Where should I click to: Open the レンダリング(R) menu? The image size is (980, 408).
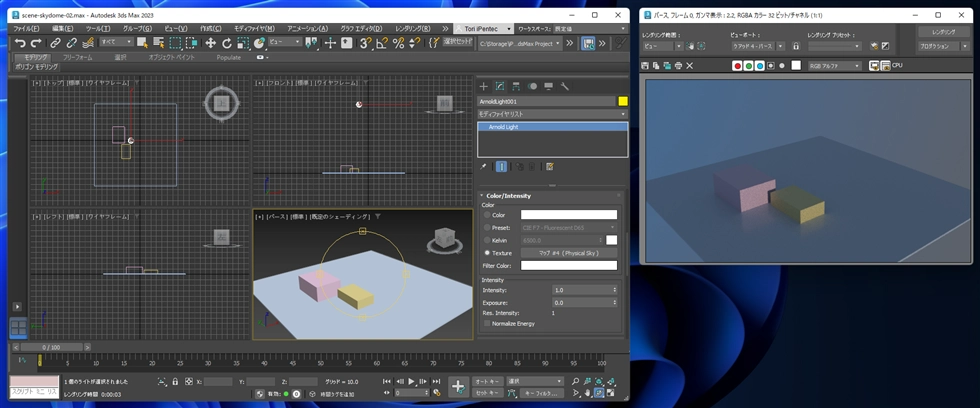pos(412,29)
